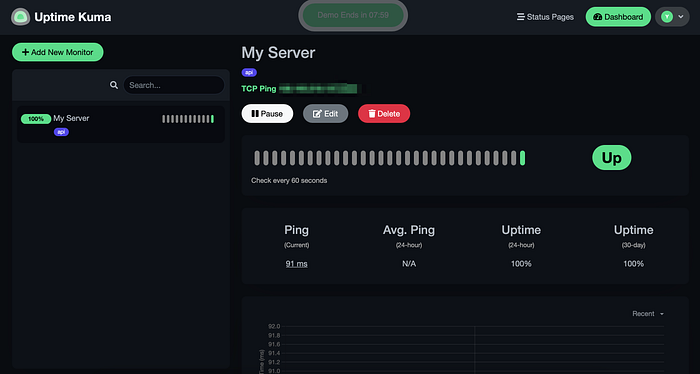
Task: Edit the My Server monitor
Action: tap(325, 113)
